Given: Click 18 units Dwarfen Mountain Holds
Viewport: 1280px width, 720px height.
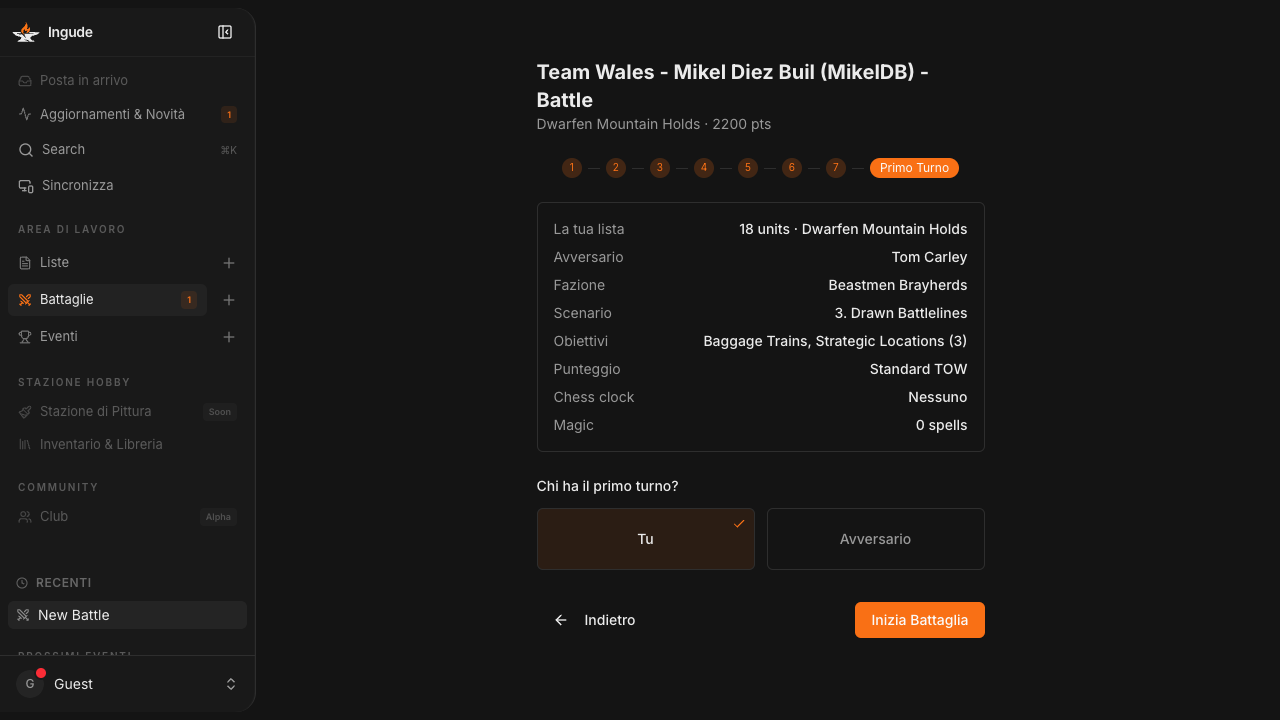Looking at the screenshot, I should point(853,229).
